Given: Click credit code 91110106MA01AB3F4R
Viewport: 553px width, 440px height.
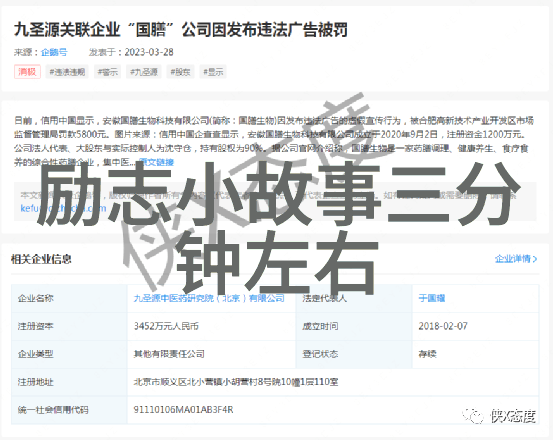Looking at the screenshot, I should (183, 410).
